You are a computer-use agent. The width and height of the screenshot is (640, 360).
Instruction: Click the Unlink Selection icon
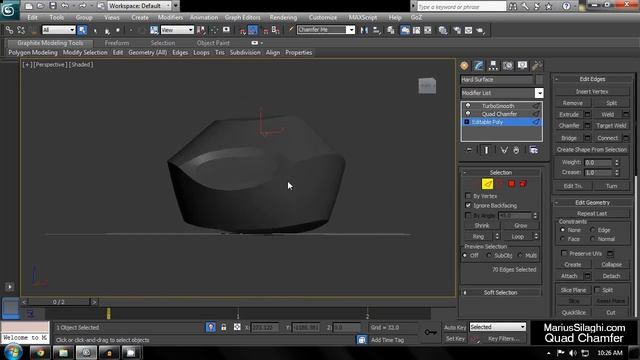(21, 30)
